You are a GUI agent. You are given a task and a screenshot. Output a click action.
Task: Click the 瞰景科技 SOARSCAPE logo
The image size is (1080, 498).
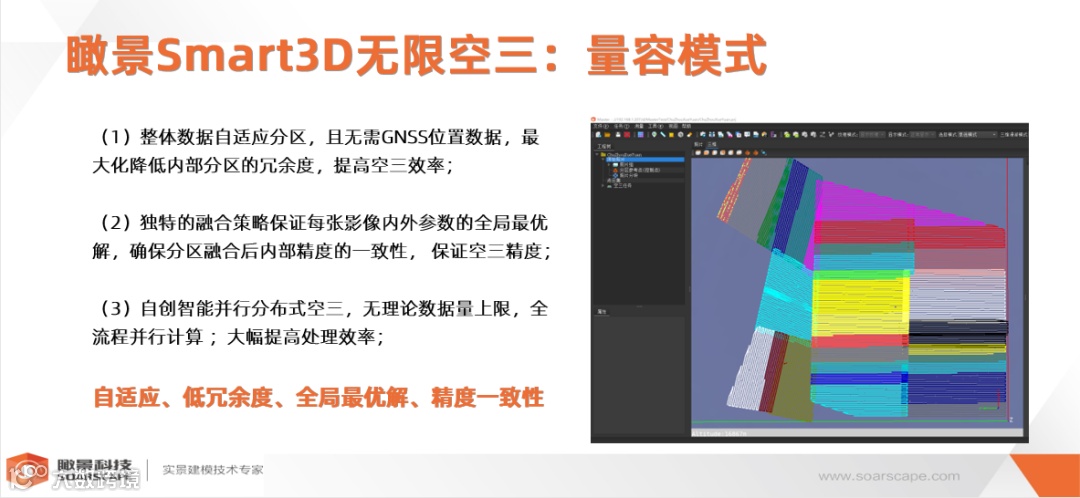pos(69,470)
